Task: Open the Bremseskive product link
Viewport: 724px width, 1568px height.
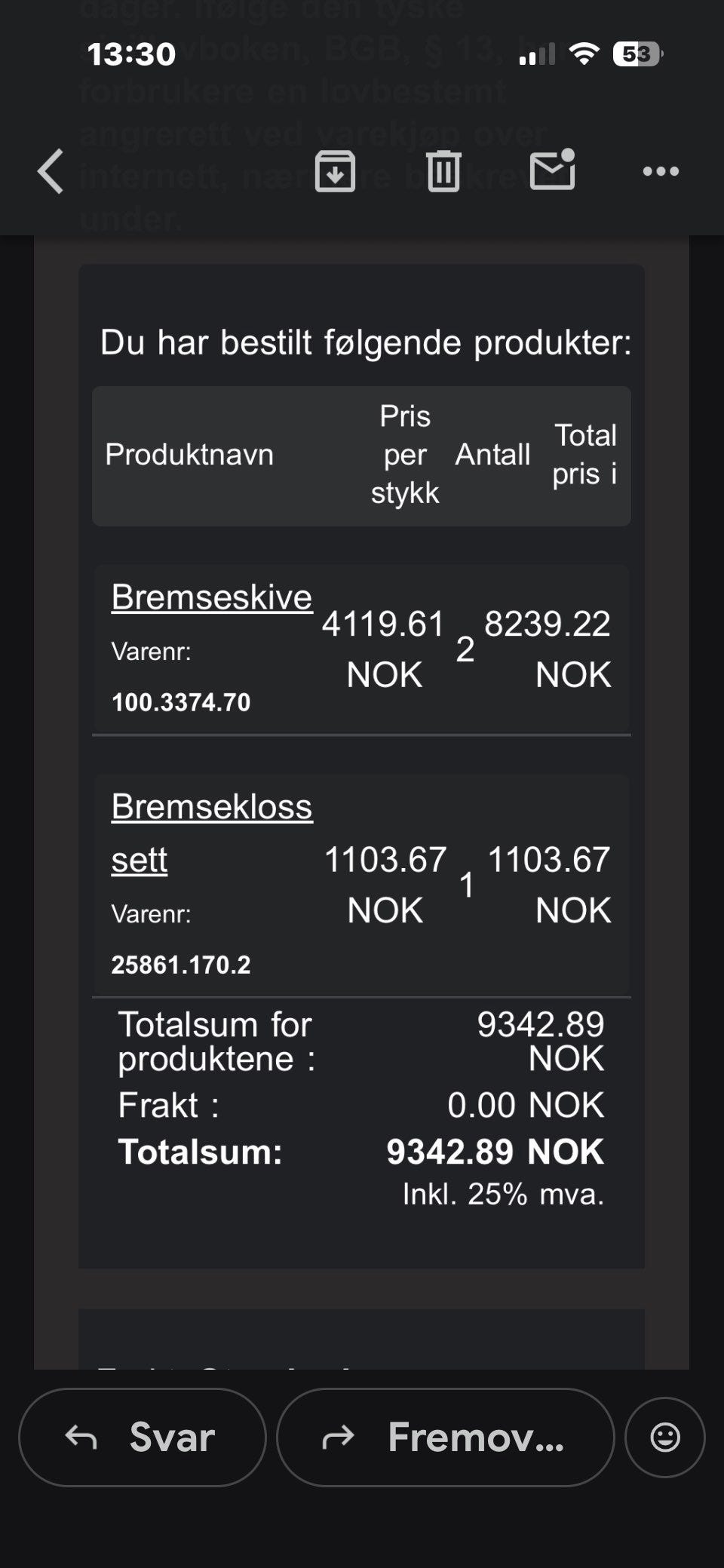Action: tap(212, 597)
